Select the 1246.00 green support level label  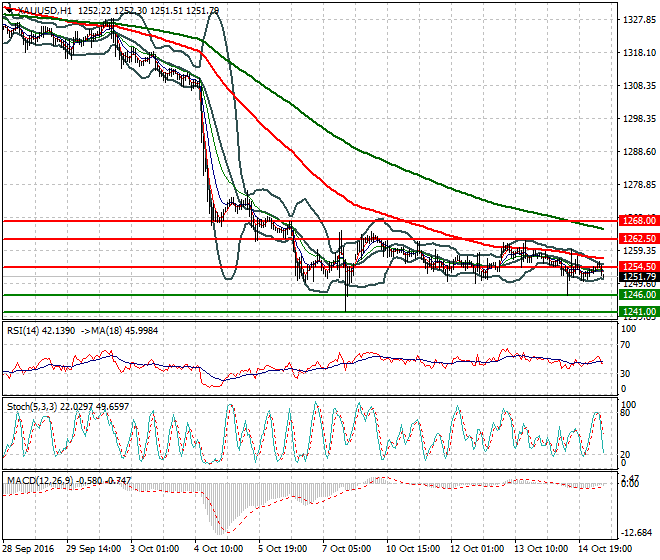click(x=639, y=295)
